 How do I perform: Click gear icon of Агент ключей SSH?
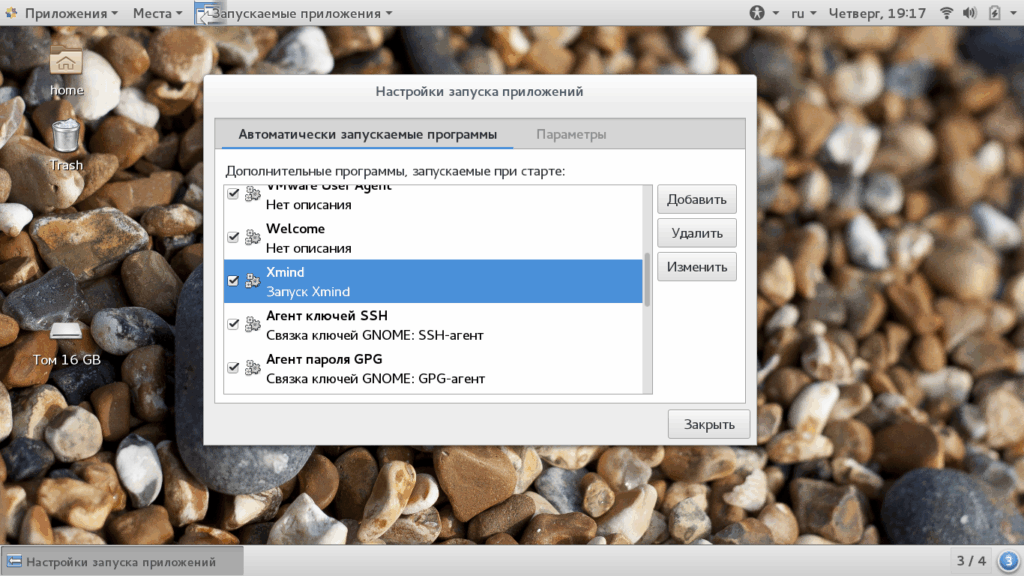[253, 324]
